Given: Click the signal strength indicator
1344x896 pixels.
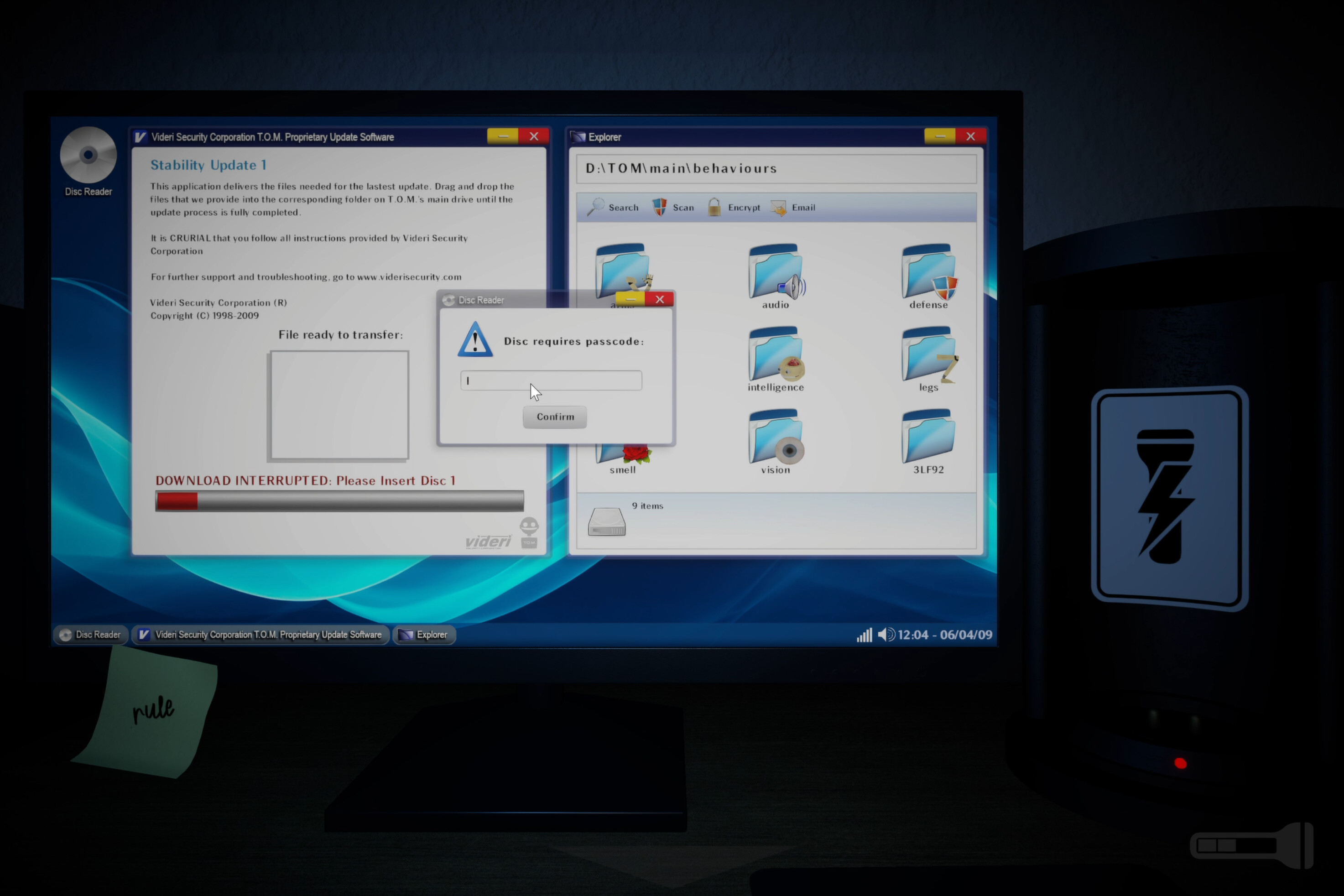Looking at the screenshot, I should [x=864, y=634].
